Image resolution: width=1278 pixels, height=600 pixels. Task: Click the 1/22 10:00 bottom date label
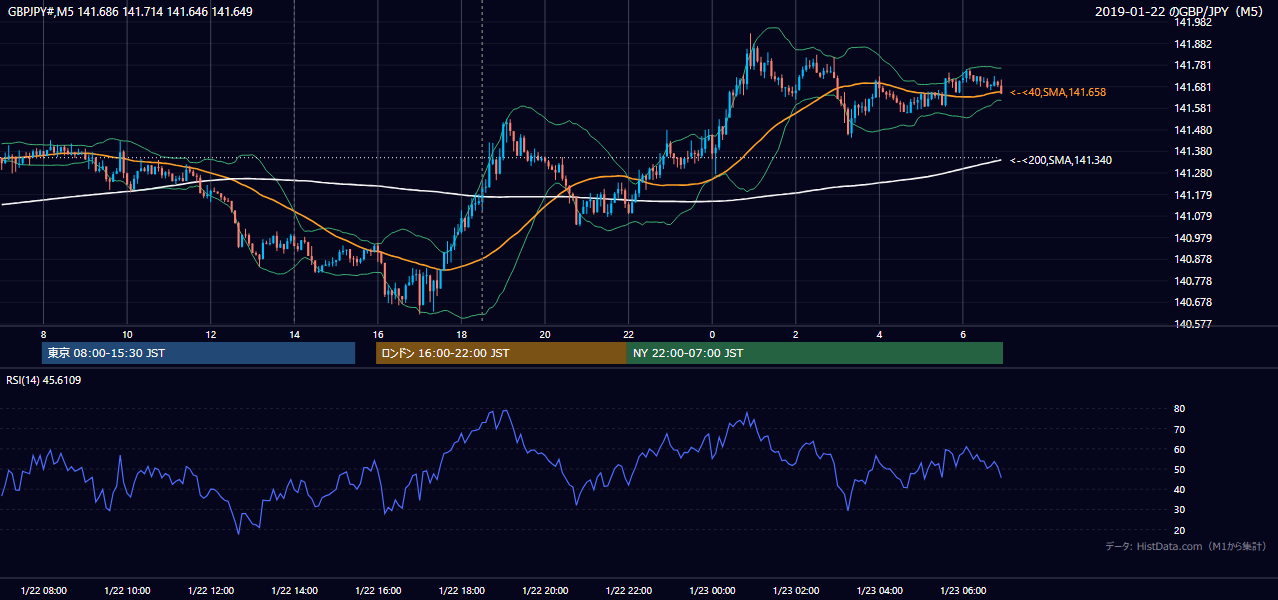pyautogui.click(x=127, y=591)
